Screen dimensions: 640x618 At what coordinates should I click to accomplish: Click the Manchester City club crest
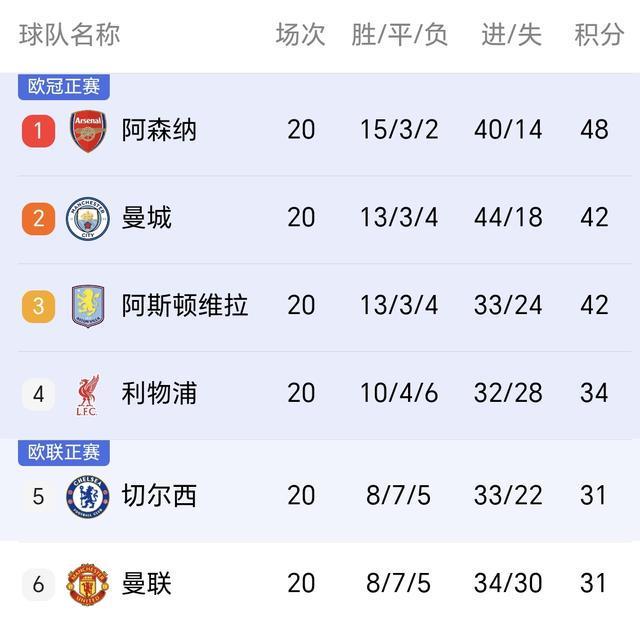(x=88, y=218)
